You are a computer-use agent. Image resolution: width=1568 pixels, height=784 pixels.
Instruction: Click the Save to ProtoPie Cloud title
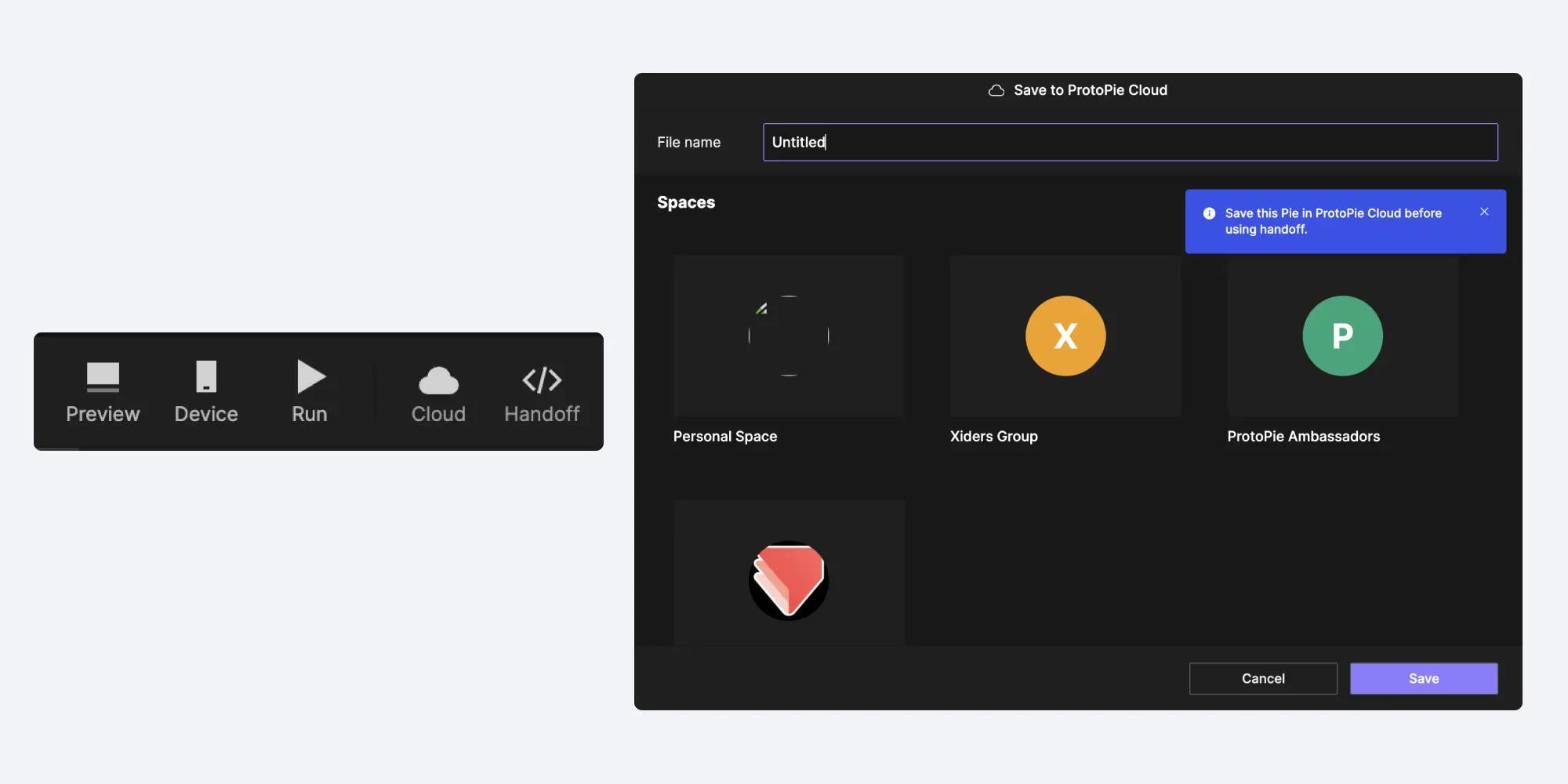[x=1091, y=90]
